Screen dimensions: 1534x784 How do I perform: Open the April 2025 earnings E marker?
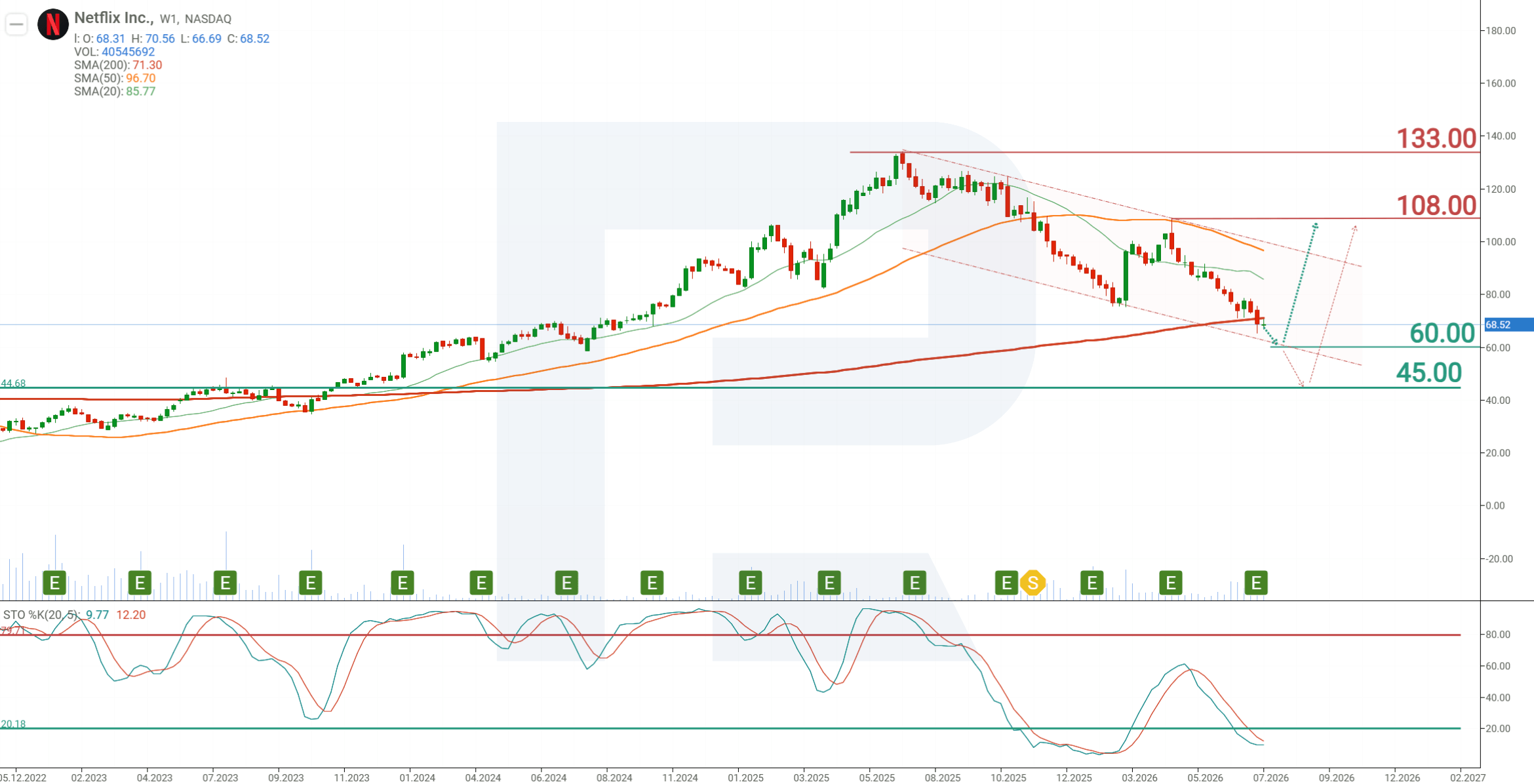point(829,582)
